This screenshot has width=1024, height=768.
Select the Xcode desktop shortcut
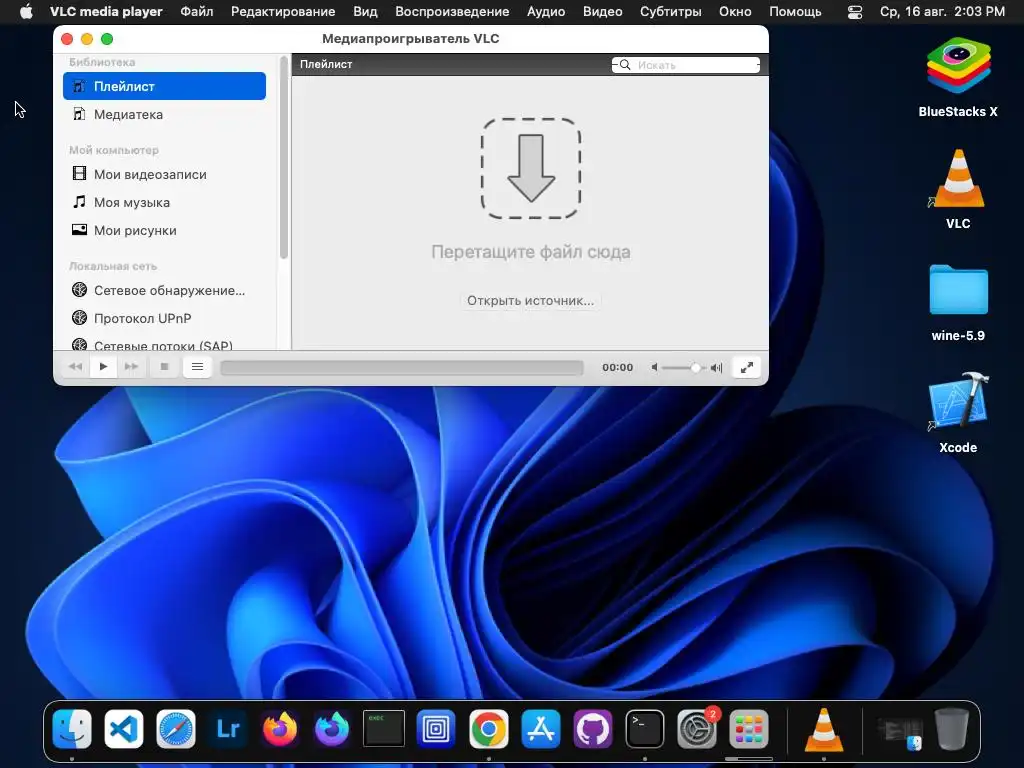958,413
